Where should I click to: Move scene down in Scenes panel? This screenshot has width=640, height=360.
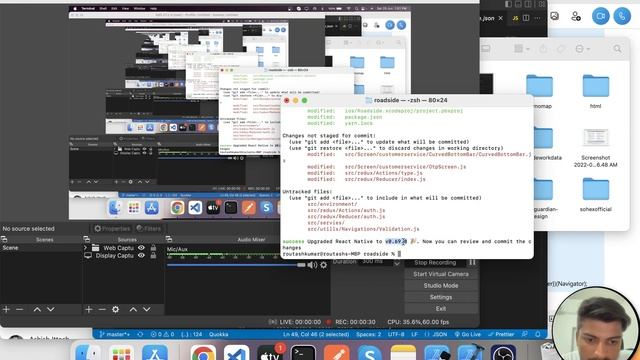(x=51, y=309)
